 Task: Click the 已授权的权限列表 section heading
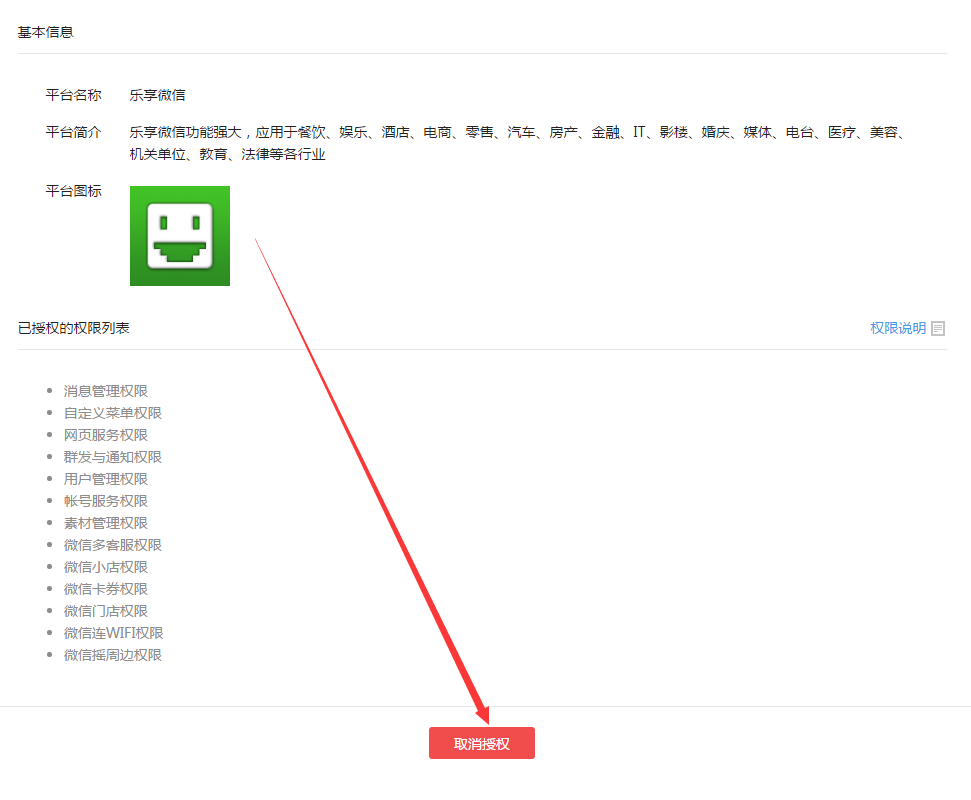click(74, 328)
